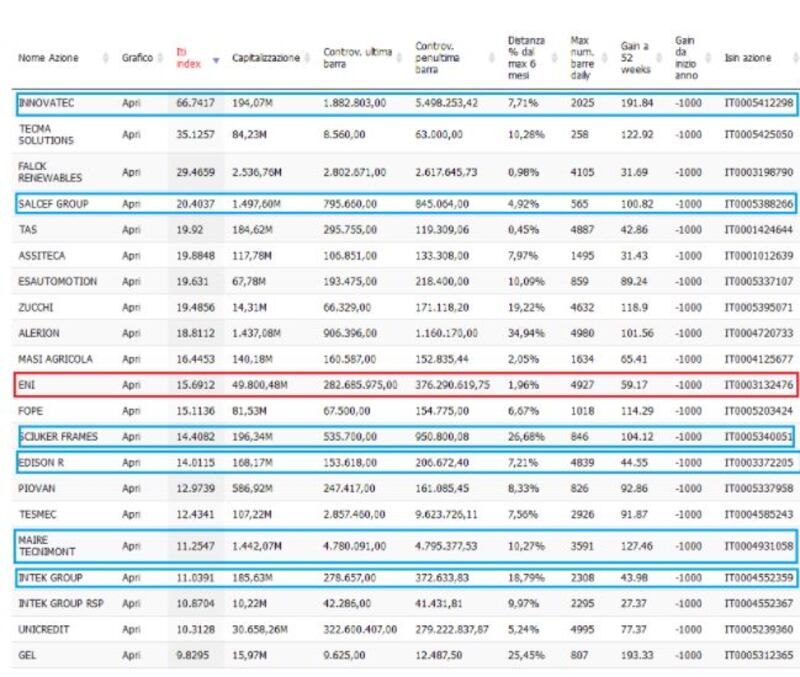Click the value 282.685.975,00

360,385
